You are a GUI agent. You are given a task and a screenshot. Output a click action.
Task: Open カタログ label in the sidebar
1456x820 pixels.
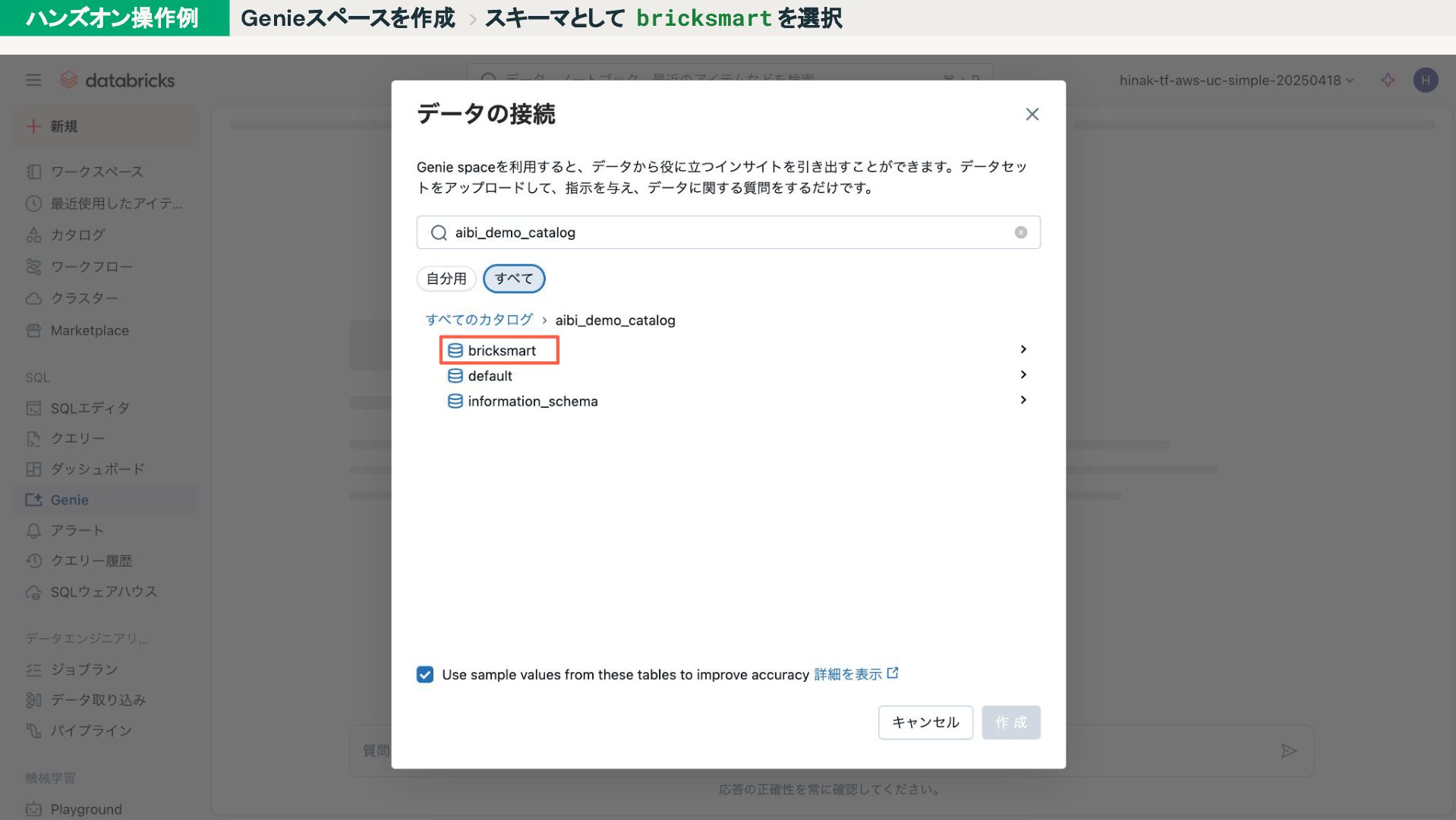(x=77, y=235)
